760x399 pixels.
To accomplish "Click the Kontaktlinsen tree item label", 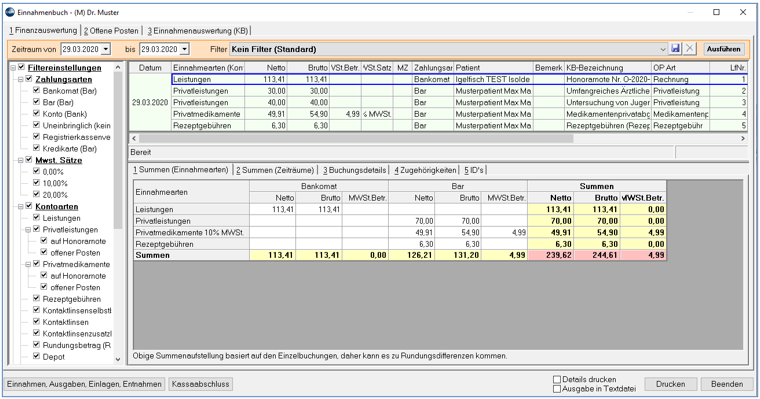I will (65, 322).
